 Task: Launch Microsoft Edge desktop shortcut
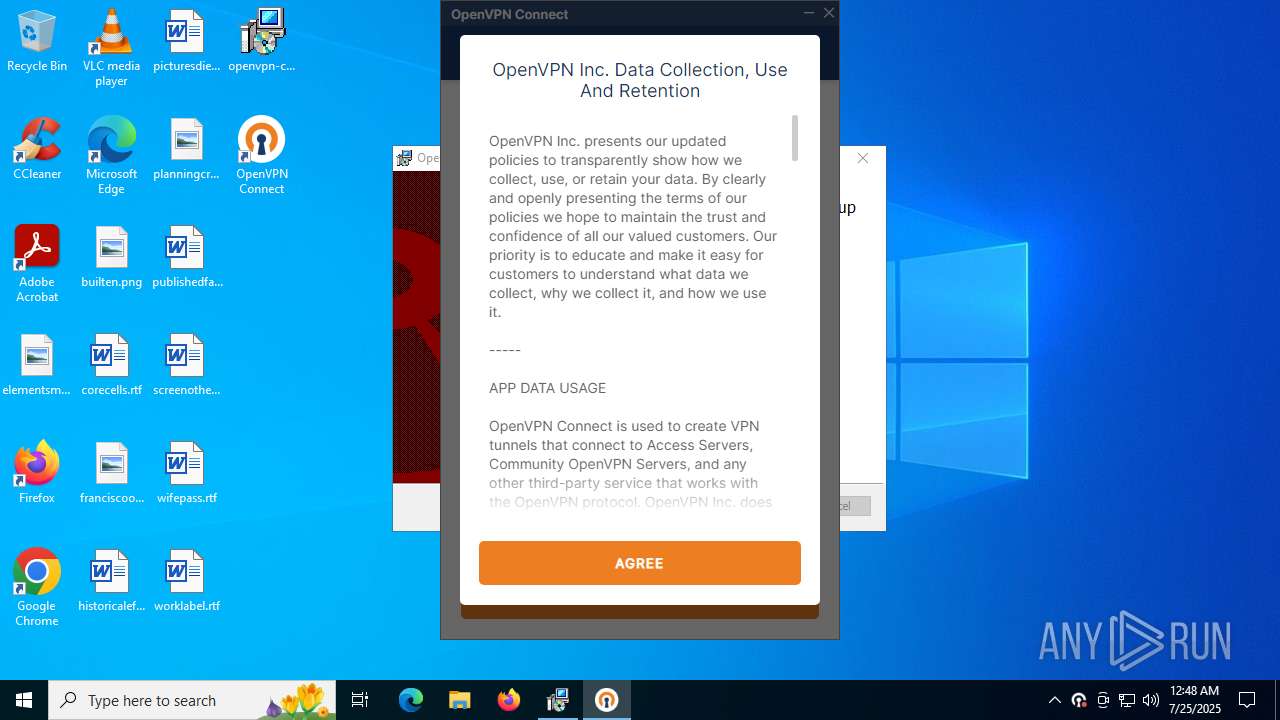click(x=111, y=155)
